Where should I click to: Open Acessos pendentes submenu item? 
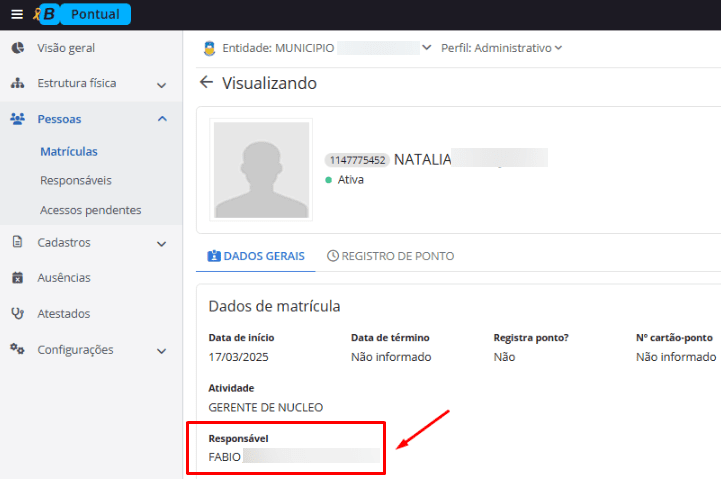[x=91, y=210]
